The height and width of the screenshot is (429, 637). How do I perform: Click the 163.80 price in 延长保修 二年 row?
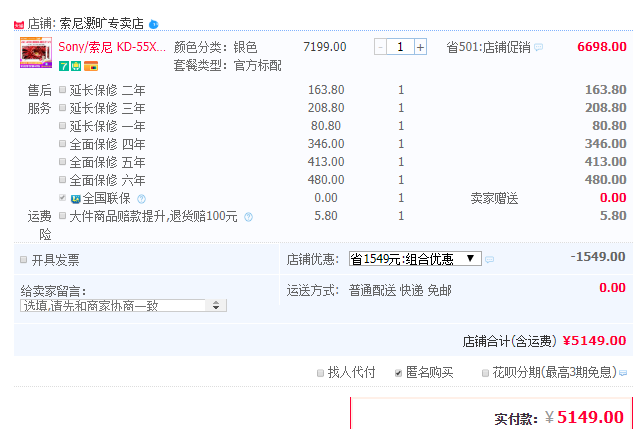(326, 89)
